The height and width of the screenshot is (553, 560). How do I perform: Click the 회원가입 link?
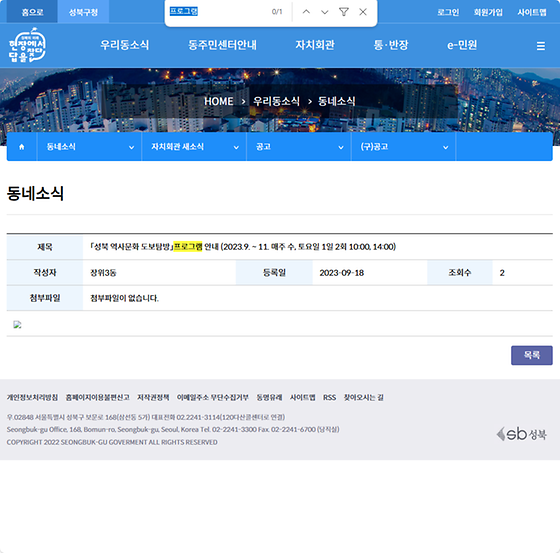click(488, 12)
